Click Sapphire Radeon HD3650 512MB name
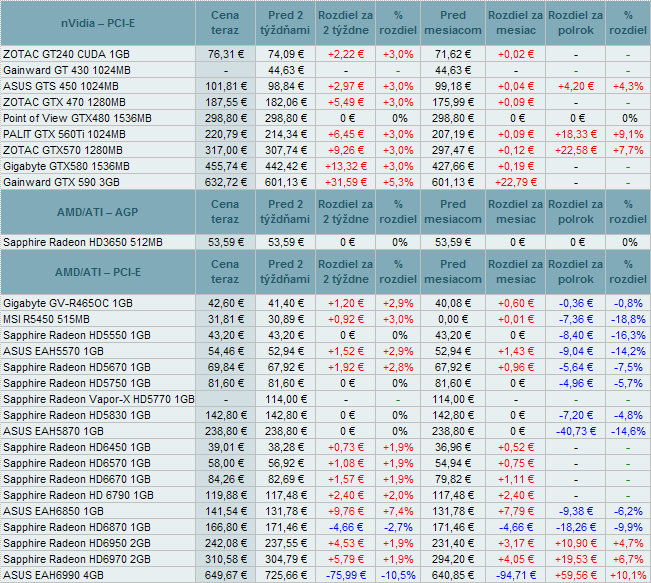 [x=83, y=243]
